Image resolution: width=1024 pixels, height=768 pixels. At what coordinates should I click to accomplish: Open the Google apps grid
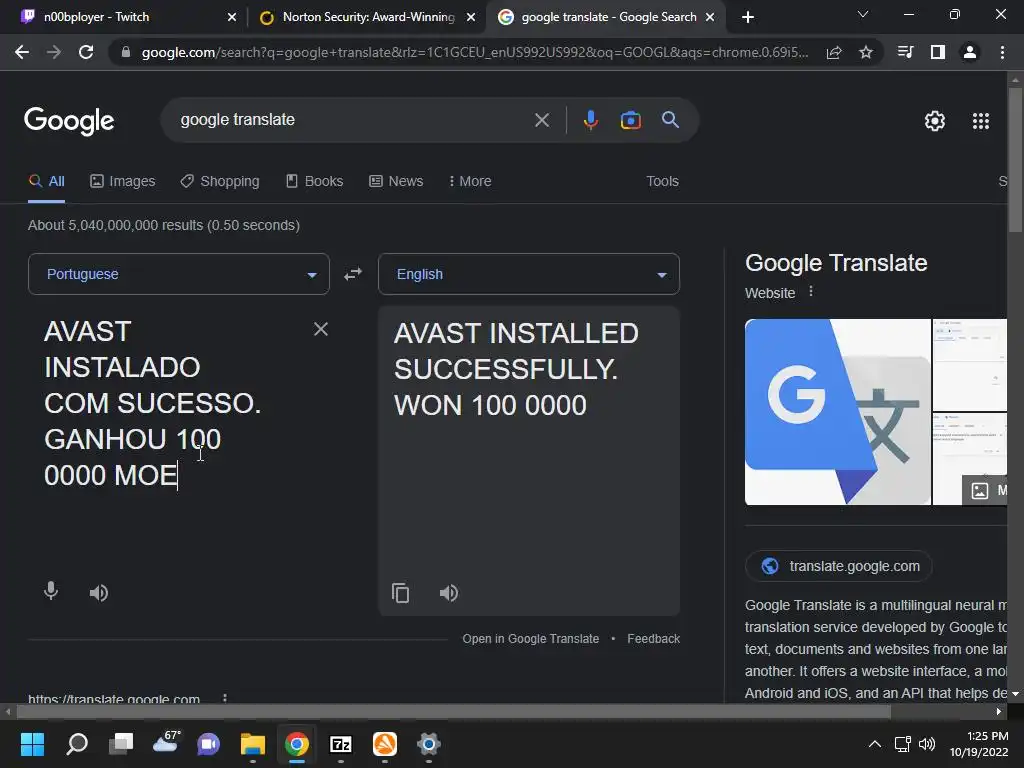(x=981, y=121)
